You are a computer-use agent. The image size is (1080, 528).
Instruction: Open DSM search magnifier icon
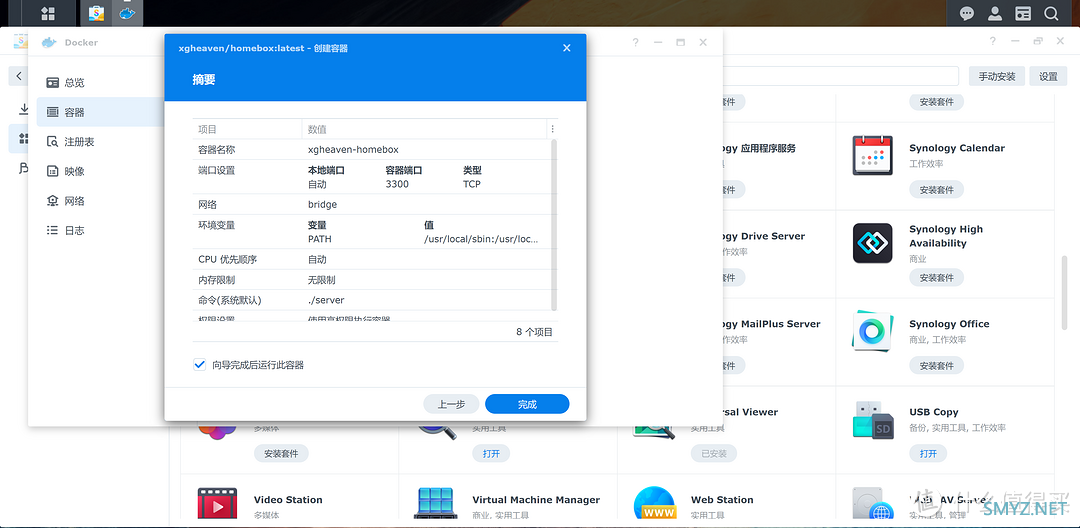(1051, 13)
